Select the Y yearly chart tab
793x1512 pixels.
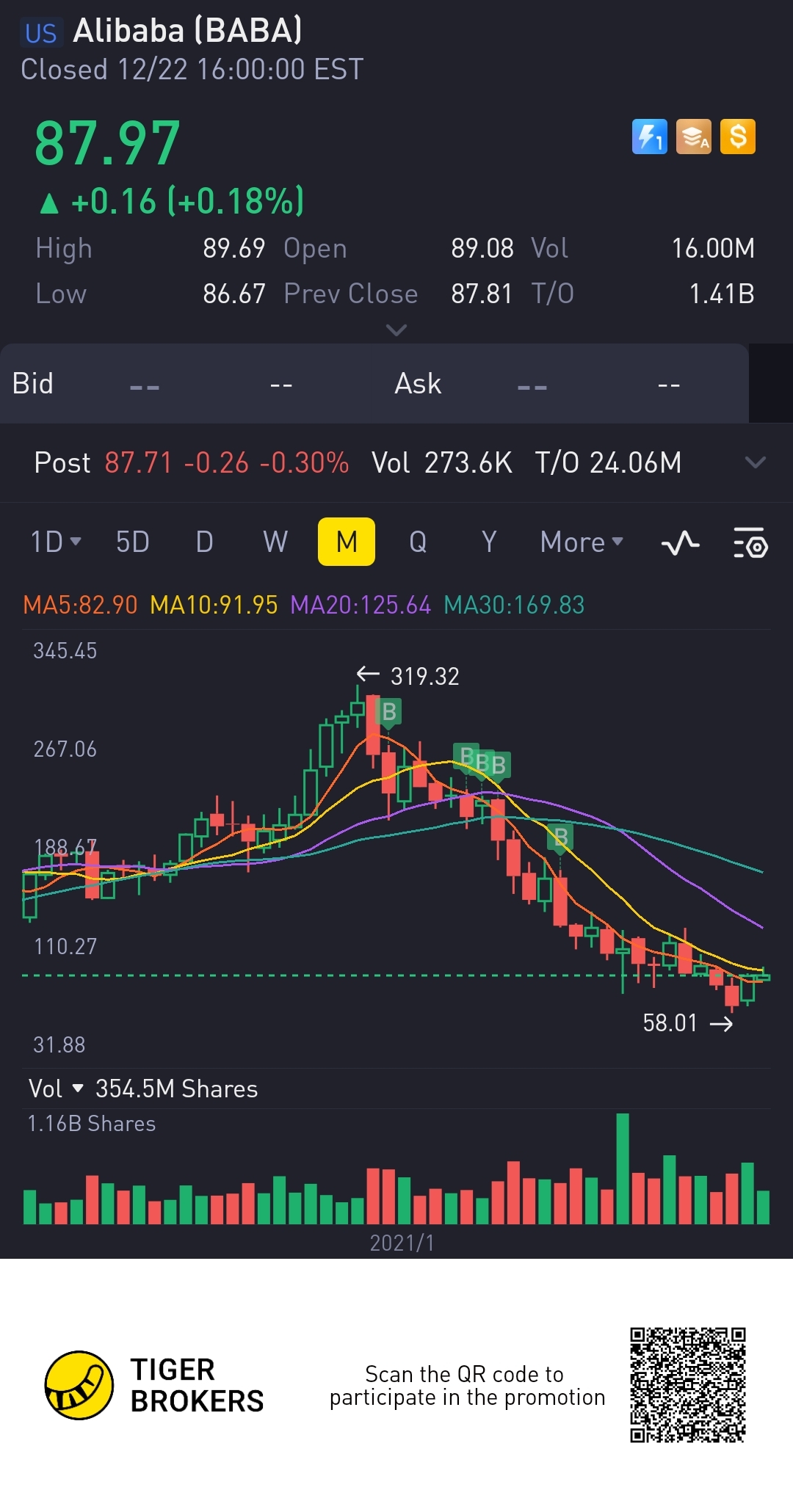pos(489,542)
